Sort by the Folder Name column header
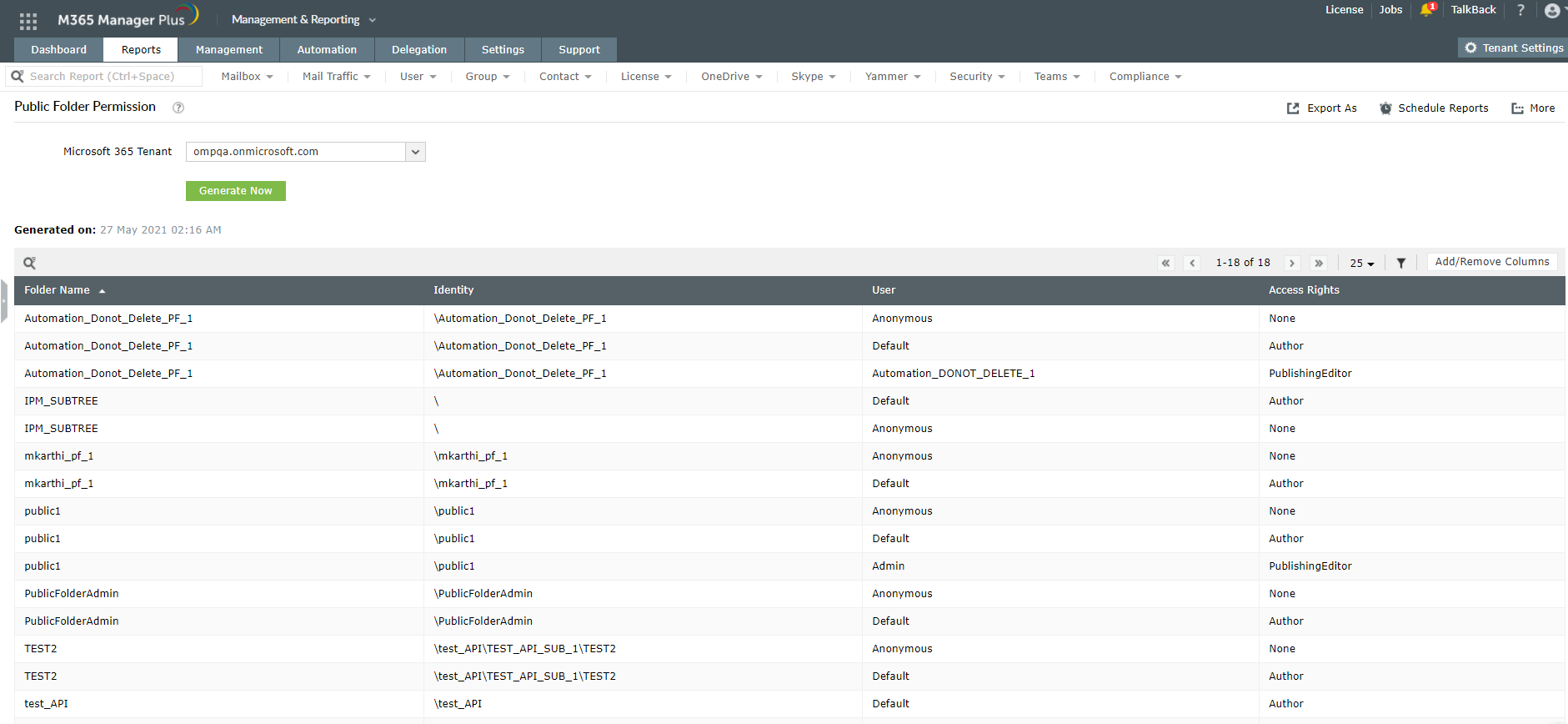The image size is (1568, 724). (57, 290)
